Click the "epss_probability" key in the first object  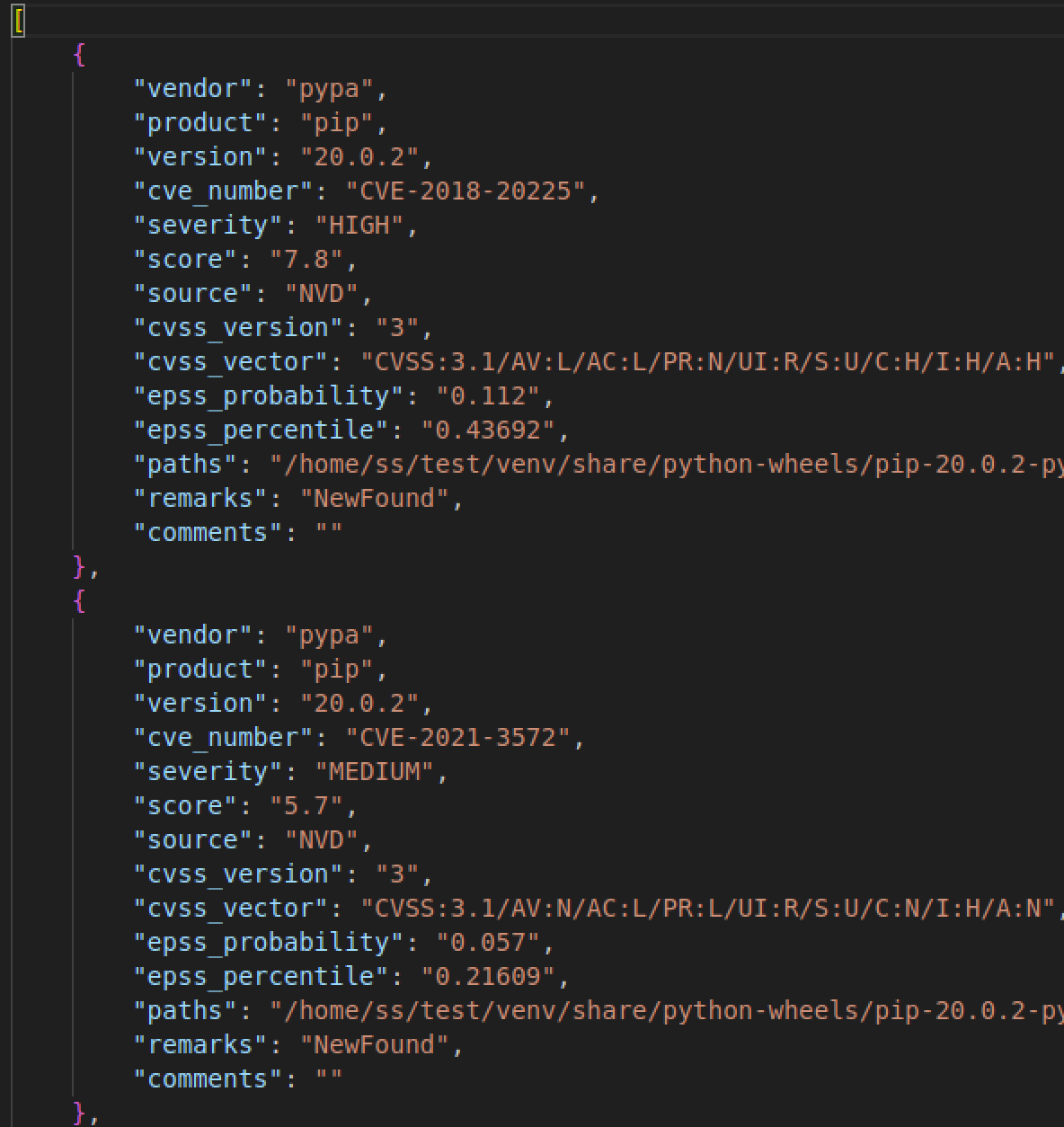269,396
